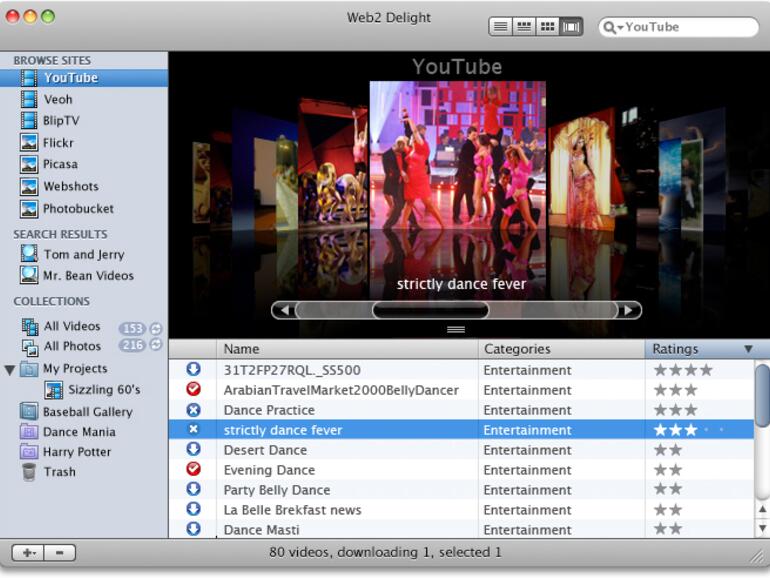770x578 pixels.
Task: Click the download icon beside Desert Dance
Action: [x=193, y=450]
